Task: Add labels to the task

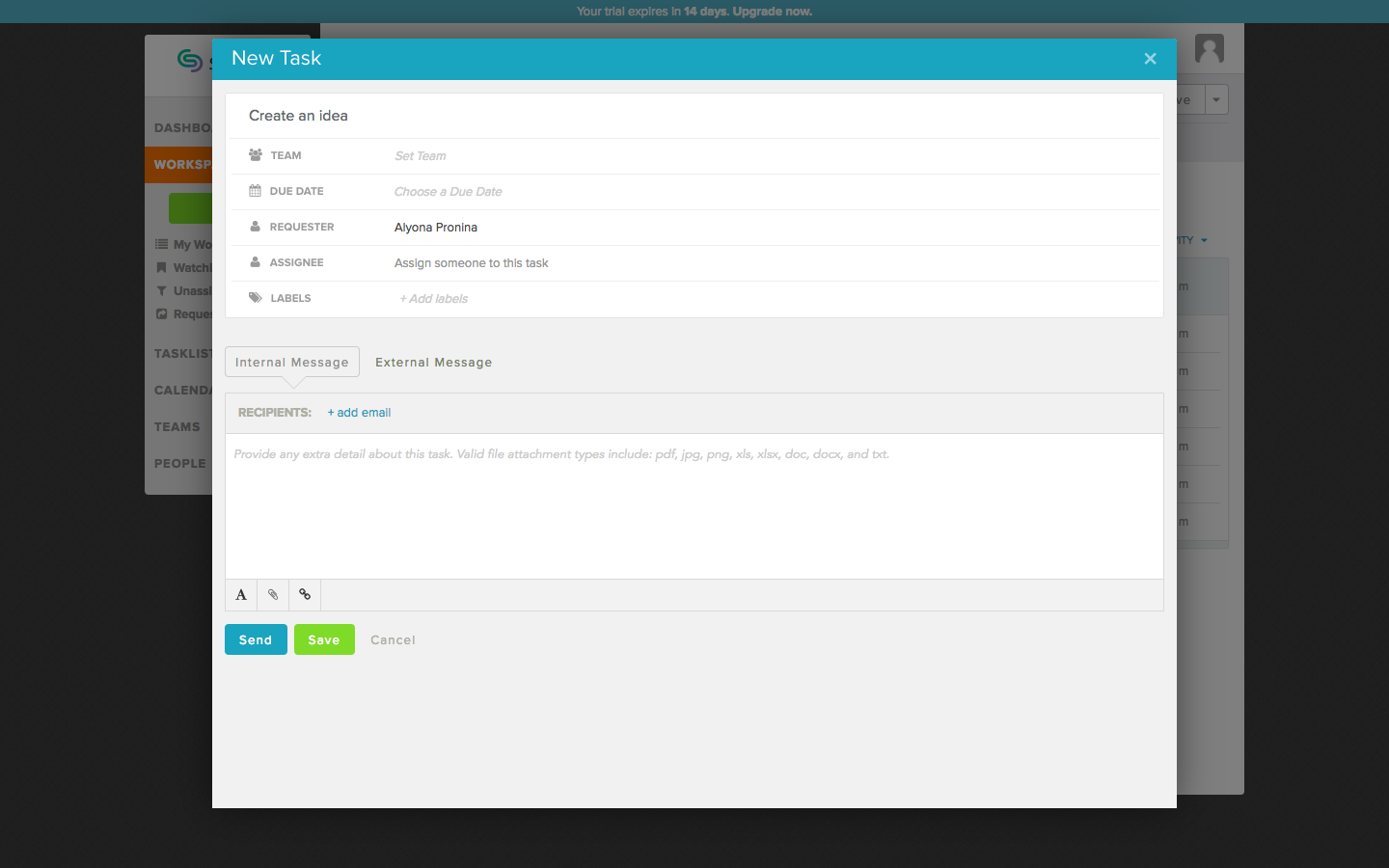Action: tap(434, 299)
